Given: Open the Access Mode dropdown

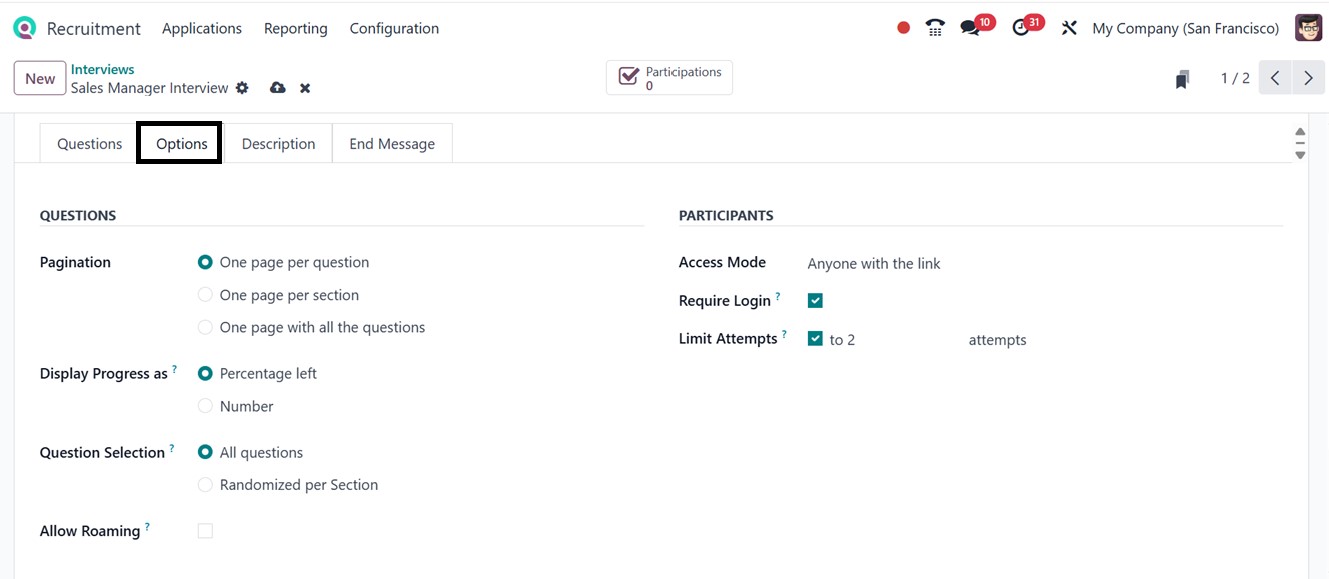Looking at the screenshot, I should pyautogui.click(x=874, y=264).
